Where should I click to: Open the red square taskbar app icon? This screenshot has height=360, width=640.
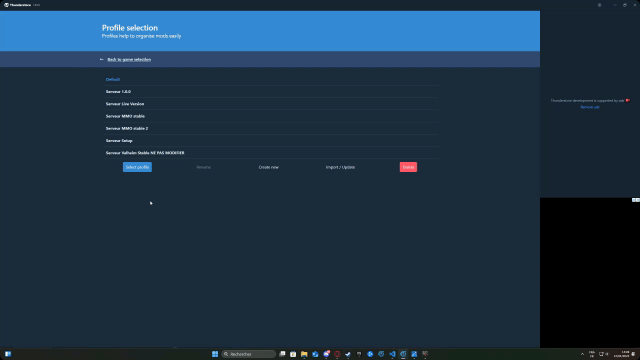point(337,354)
